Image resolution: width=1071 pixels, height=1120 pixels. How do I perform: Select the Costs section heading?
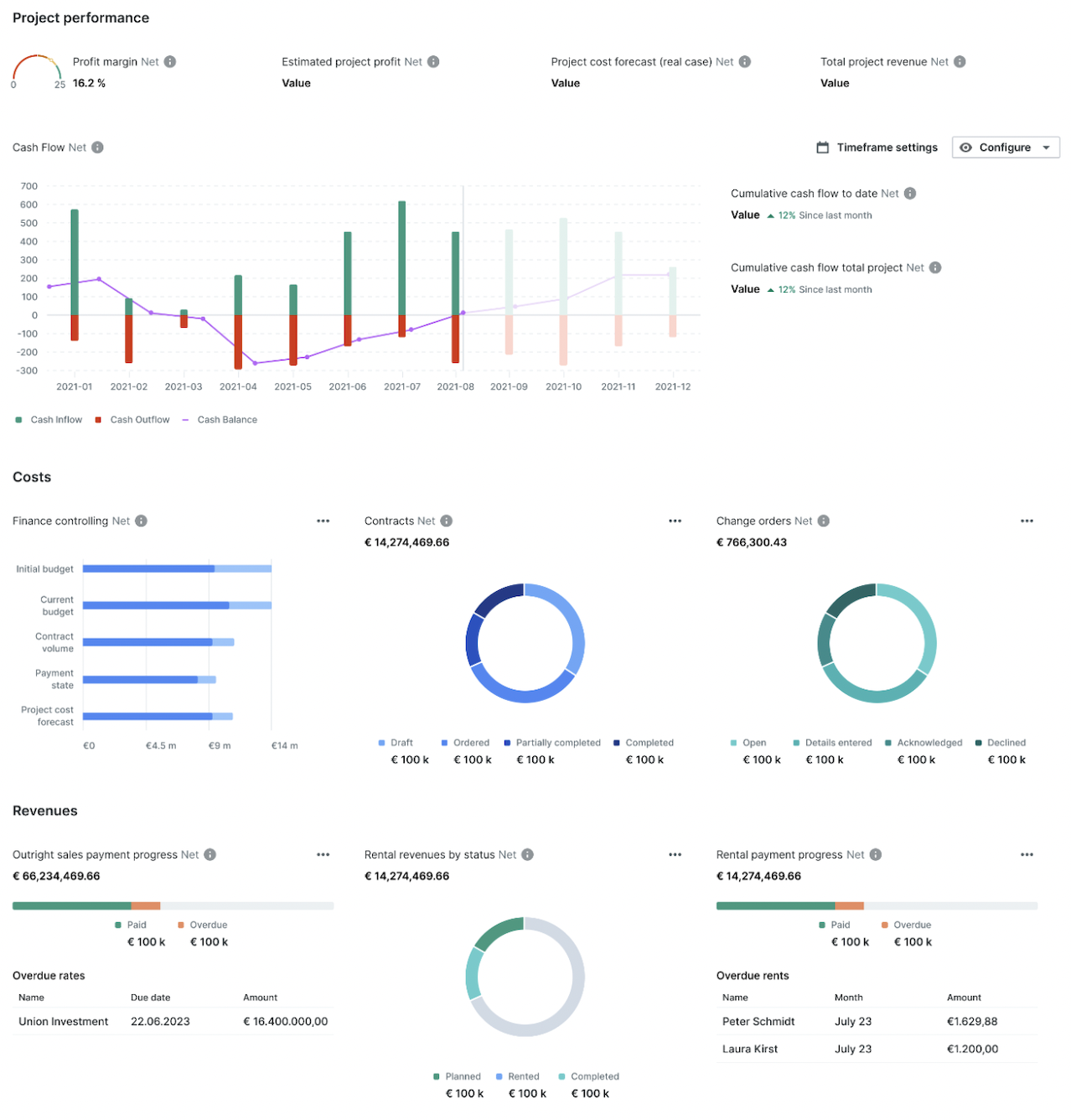pos(31,476)
